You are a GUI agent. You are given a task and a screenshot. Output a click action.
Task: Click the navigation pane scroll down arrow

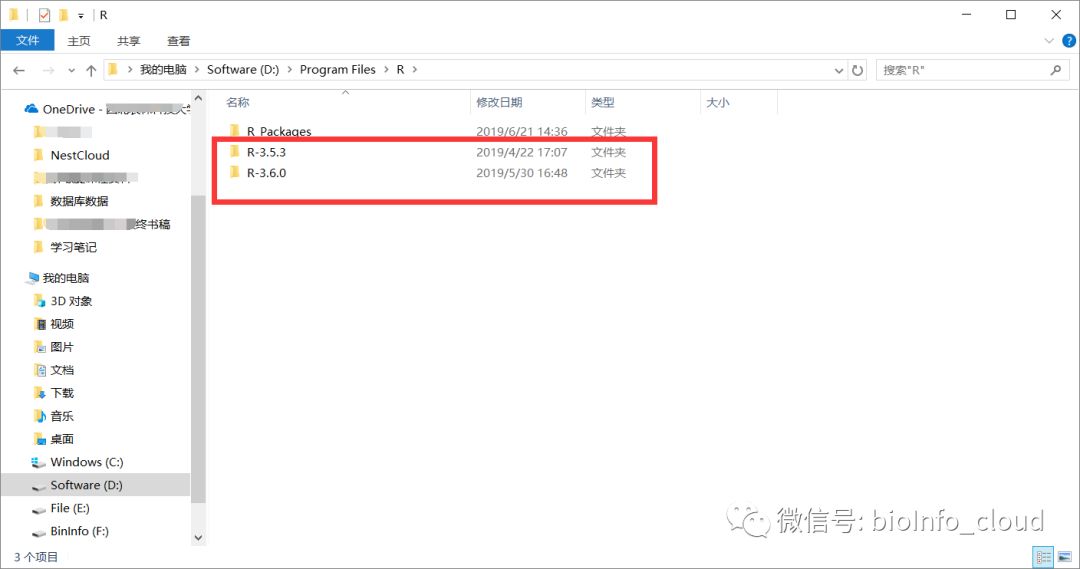198,538
